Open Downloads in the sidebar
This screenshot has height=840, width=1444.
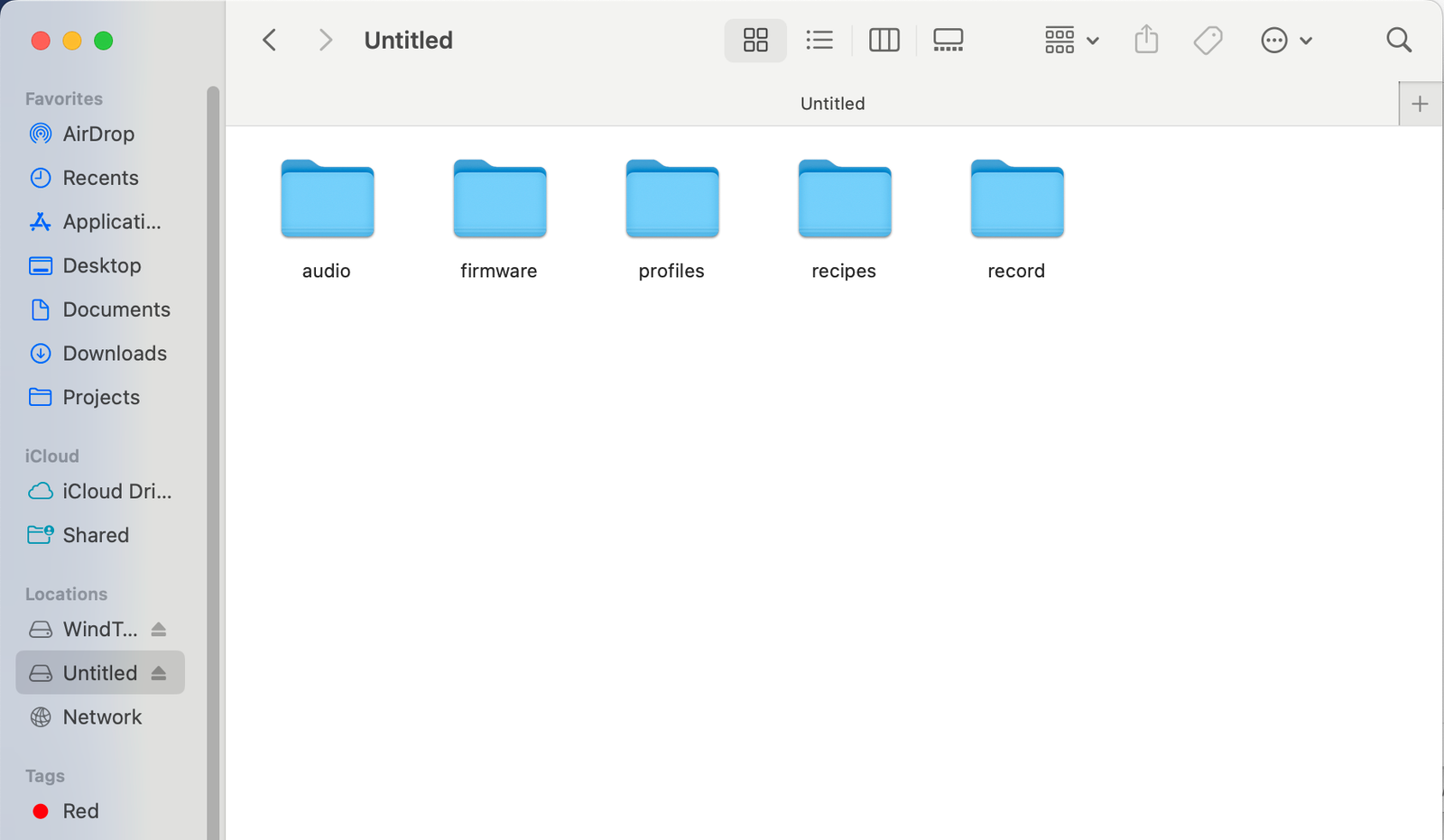100,354
